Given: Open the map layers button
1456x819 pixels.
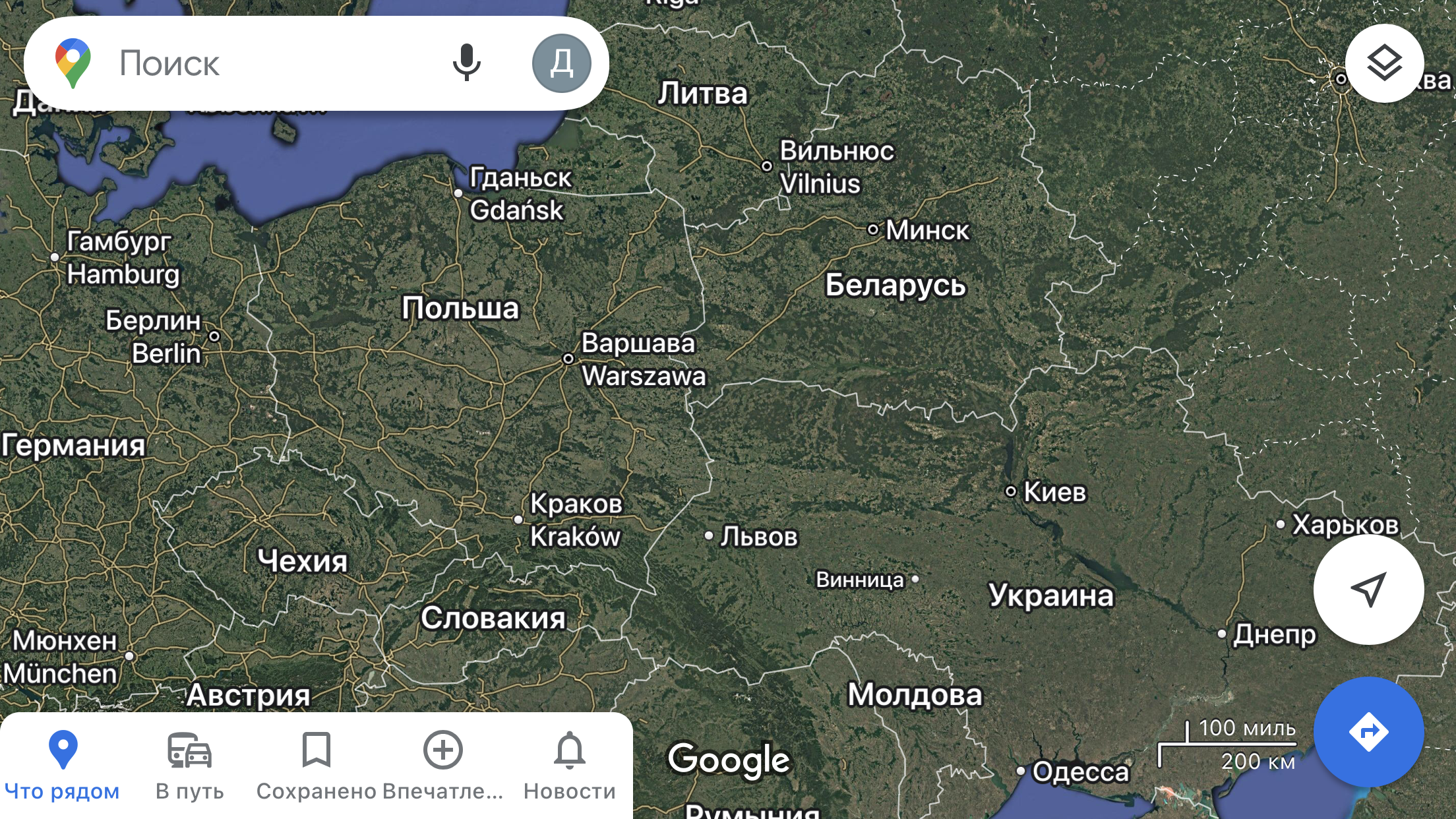Looking at the screenshot, I should pos(1384,63).
